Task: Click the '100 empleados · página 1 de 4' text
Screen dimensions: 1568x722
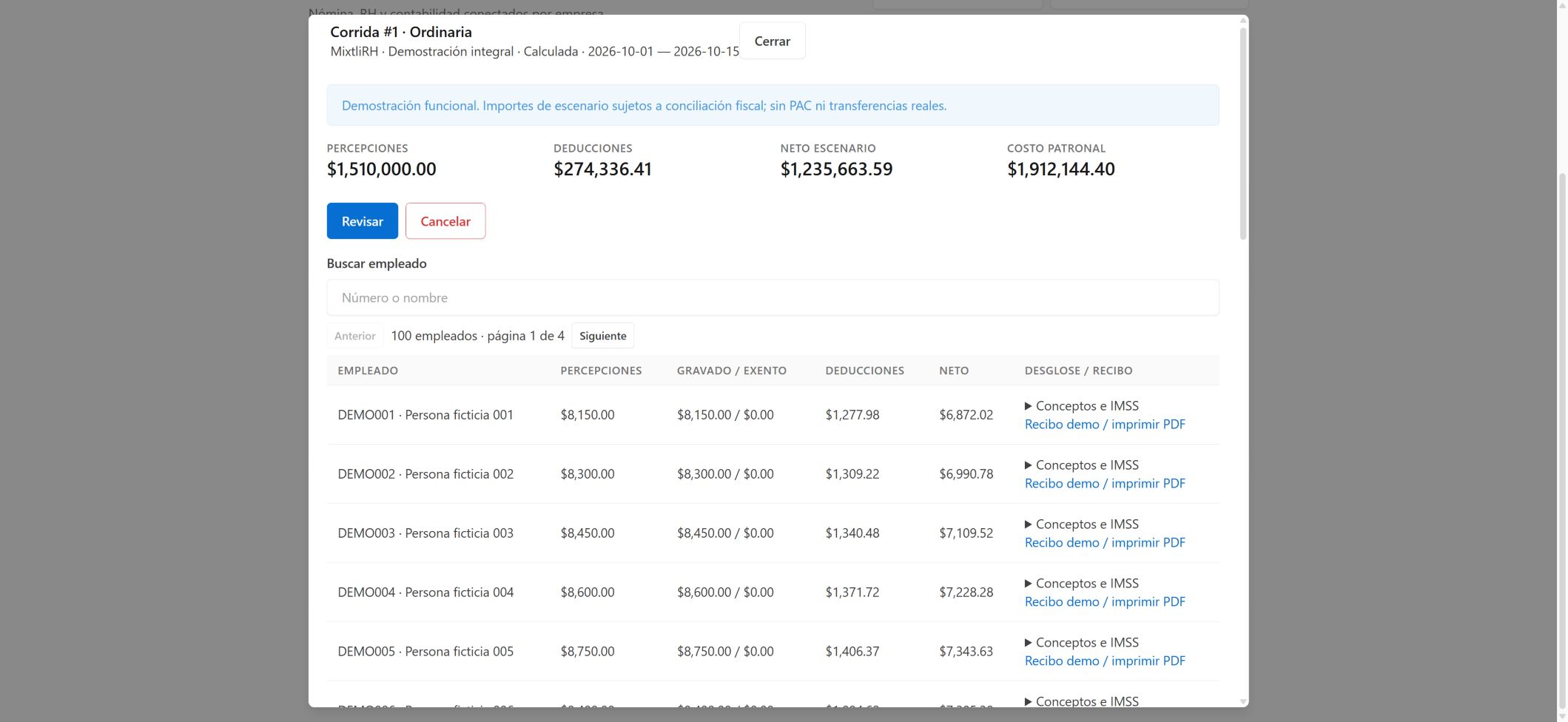Action: (x=477, y=336)
